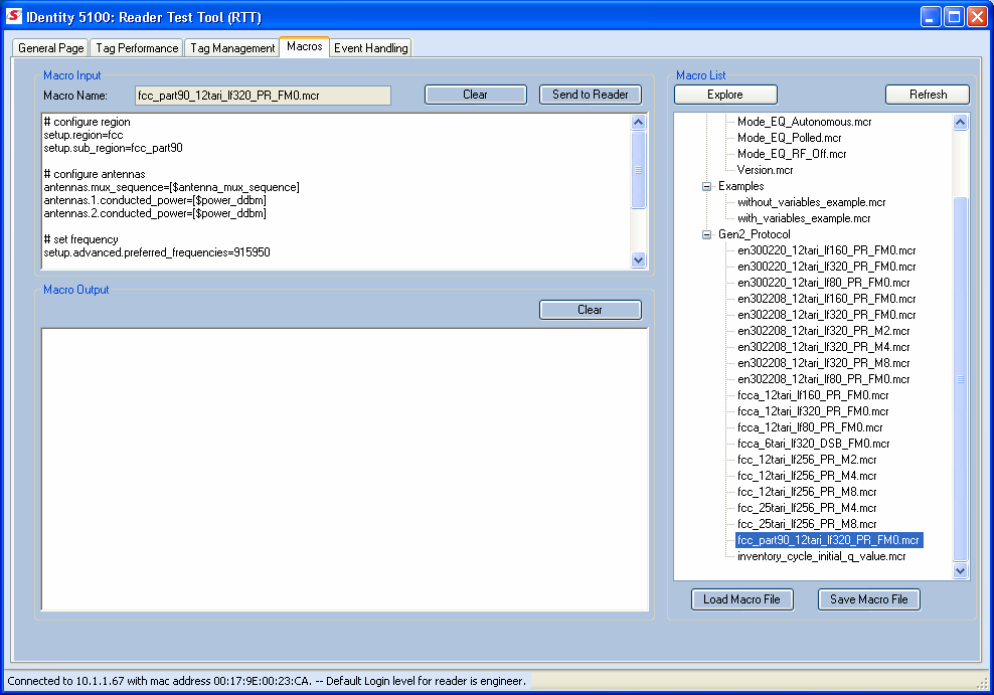Screen dimensions: 994x695
Task: Select Mode_EQ_Autonomous.mcr in macro list
Action: click(804, 122)
